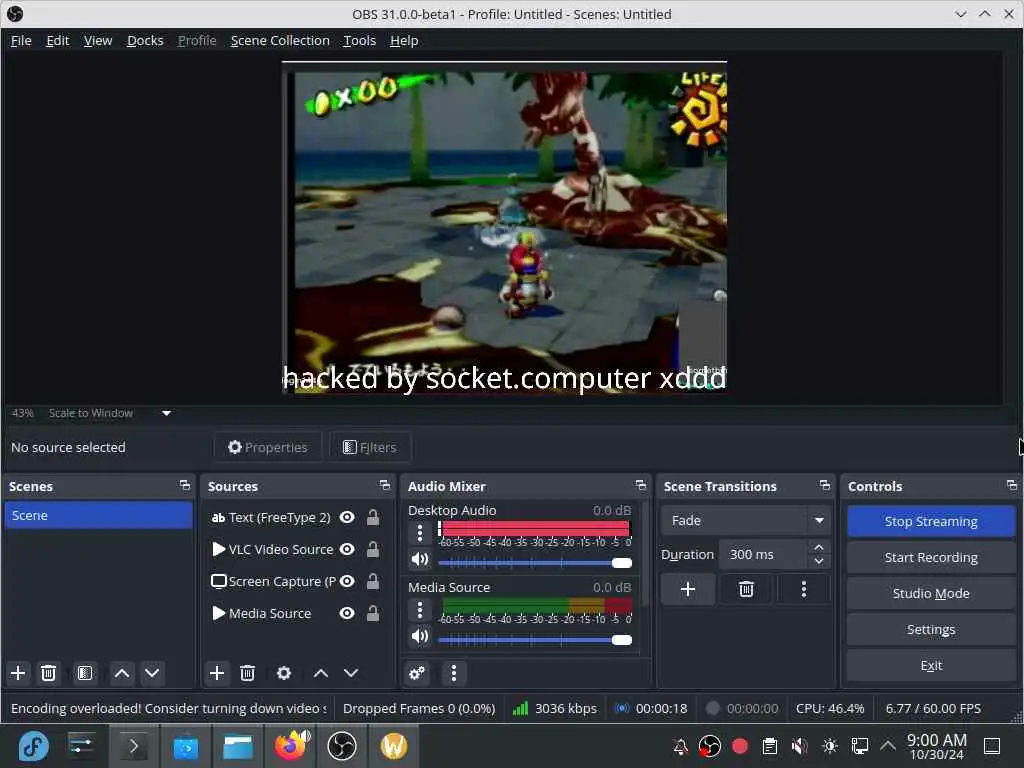
Task: Mute Media Source speaker icon
Action: (x=420, y=636)
